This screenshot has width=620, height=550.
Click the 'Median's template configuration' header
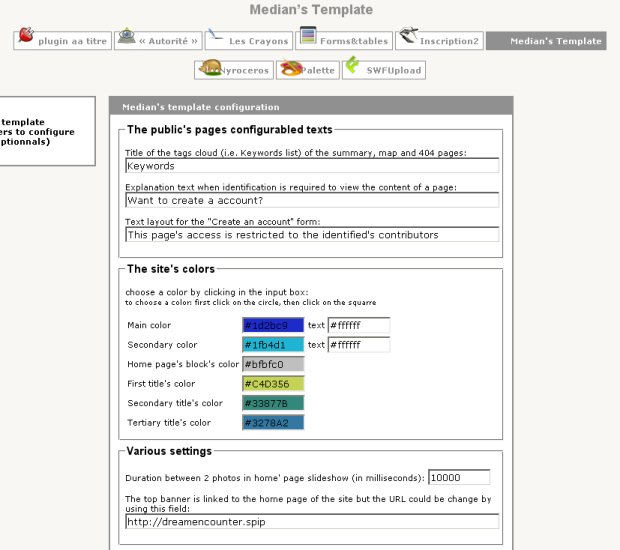pos(311,106)
